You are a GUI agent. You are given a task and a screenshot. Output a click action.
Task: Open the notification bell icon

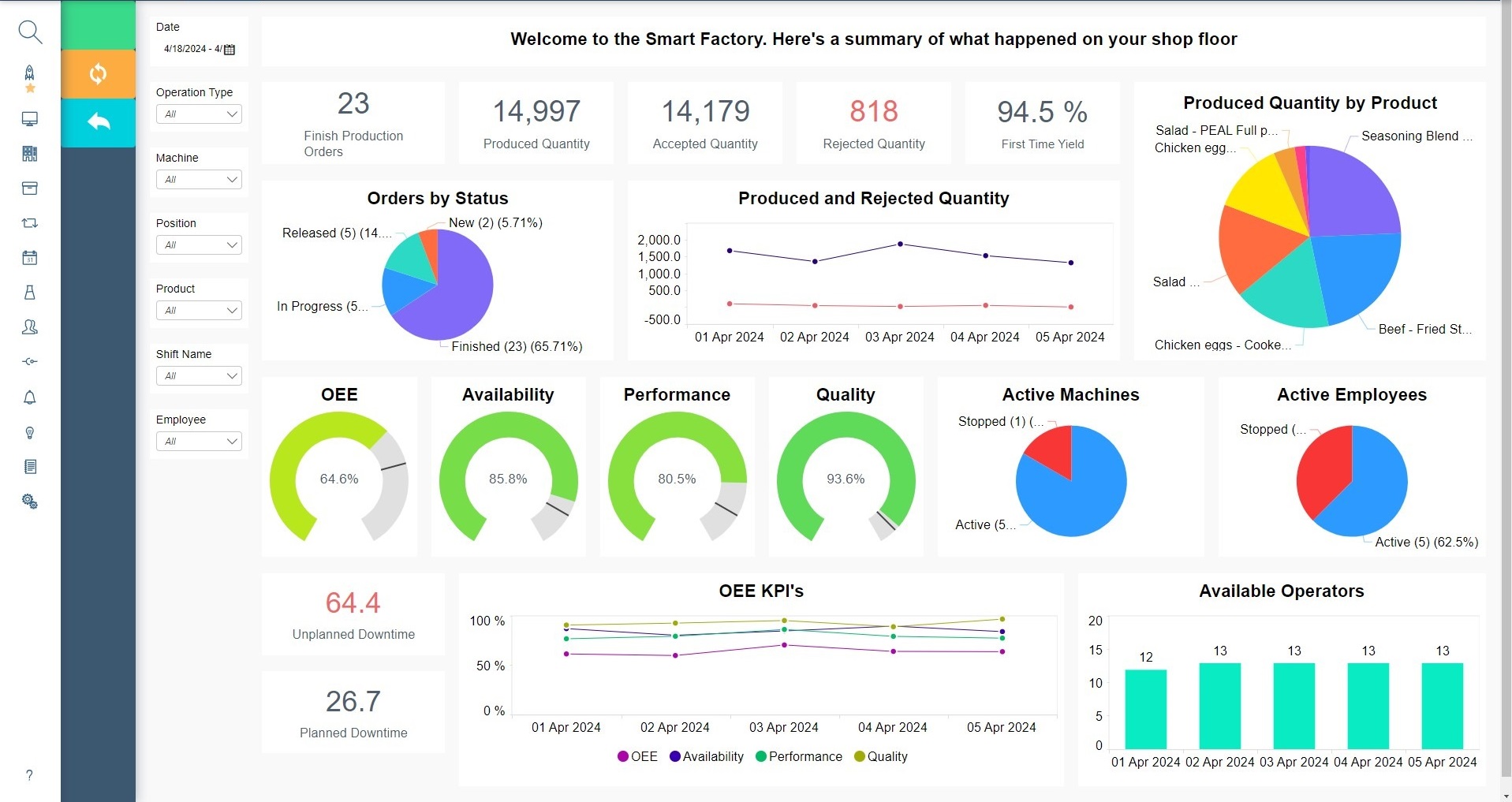pos(30,397)
